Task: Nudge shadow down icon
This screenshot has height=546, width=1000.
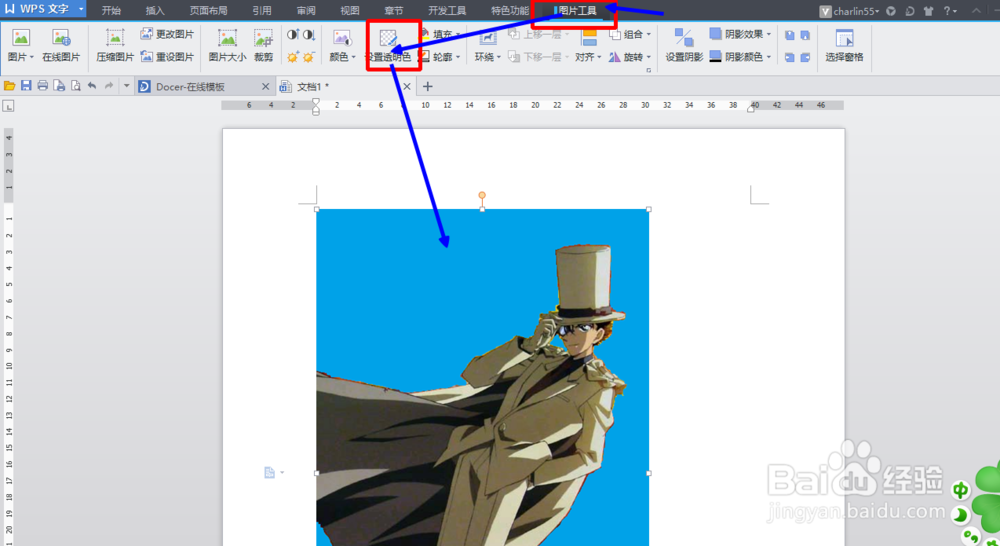Action: (x=805, y=36)
